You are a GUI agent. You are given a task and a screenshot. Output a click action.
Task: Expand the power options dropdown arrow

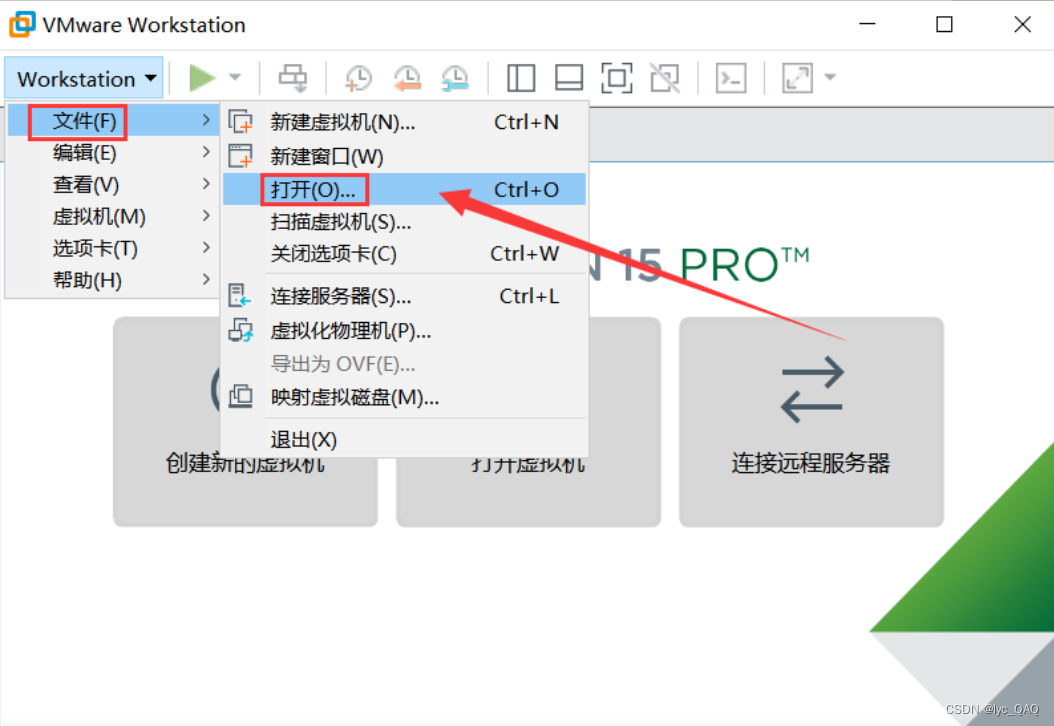click(235, 77)
